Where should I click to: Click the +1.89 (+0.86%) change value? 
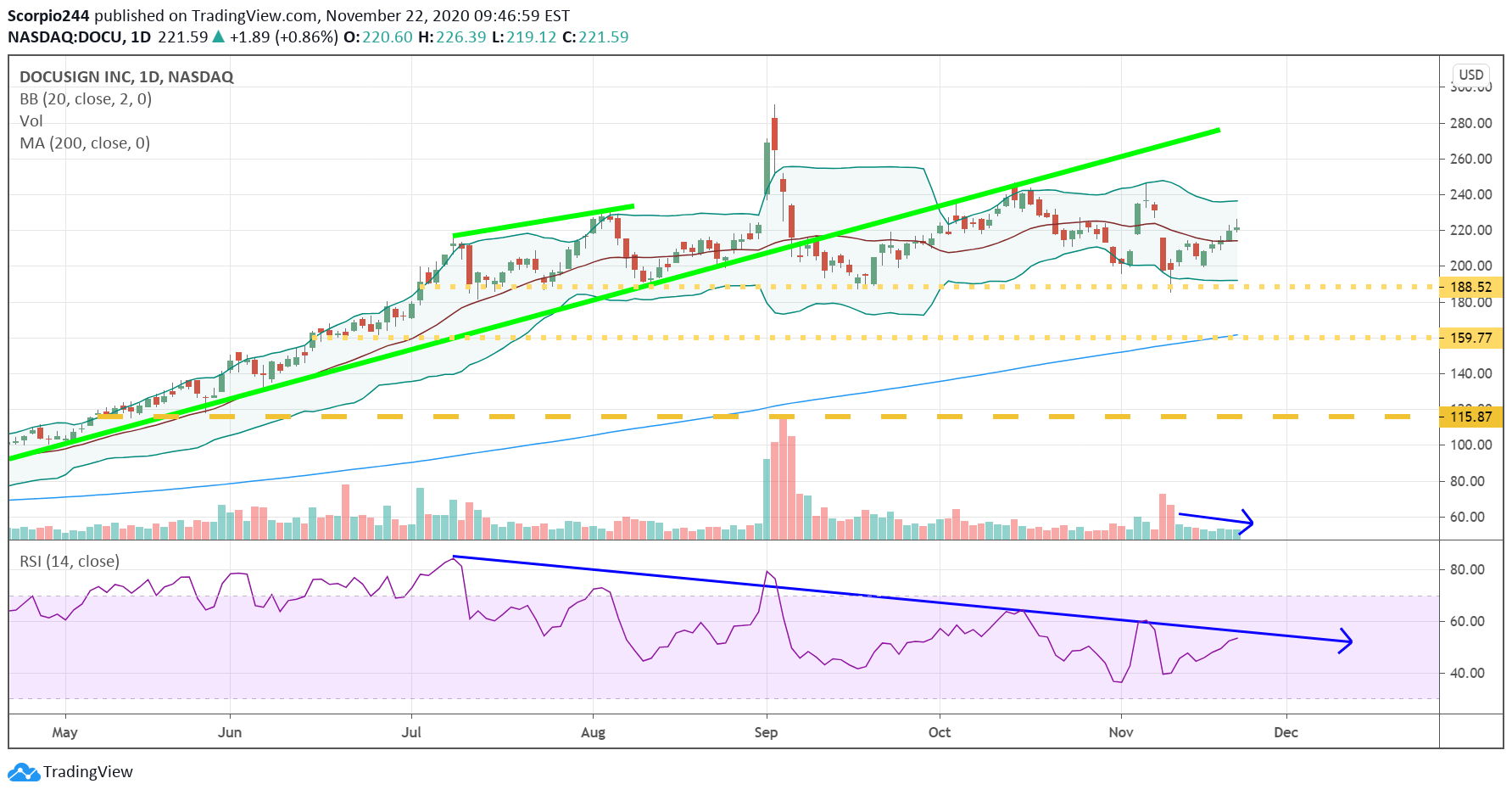pyautogui.click(x=284, y=37)
